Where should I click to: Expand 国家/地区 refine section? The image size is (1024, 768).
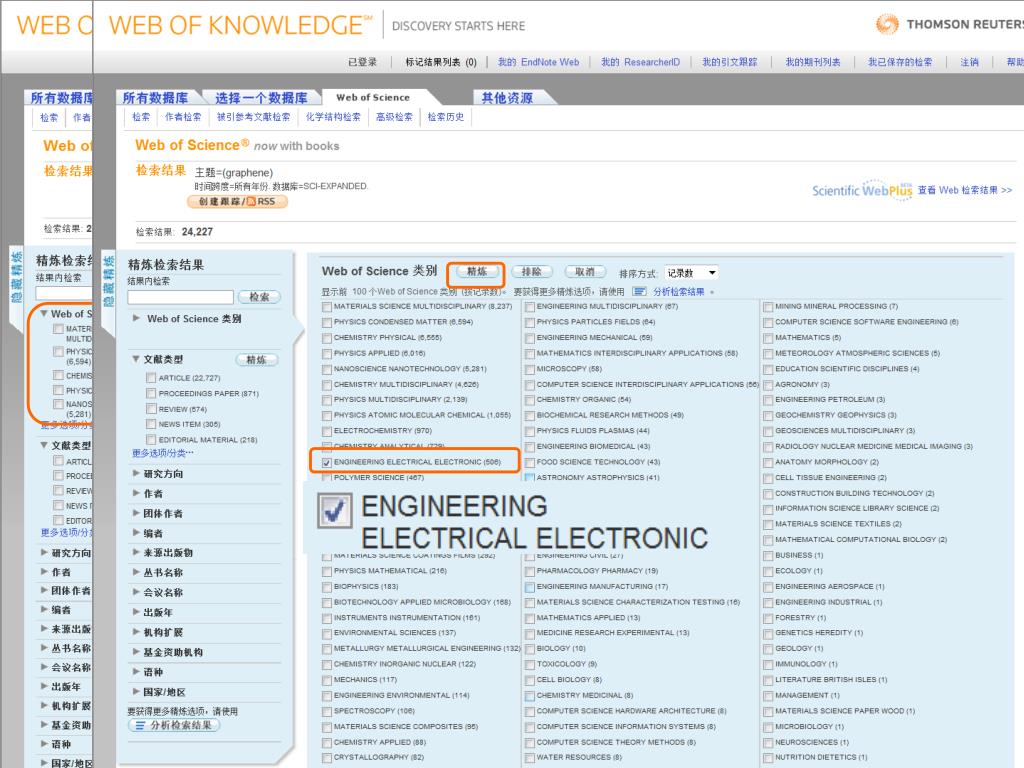click(136, 692)
